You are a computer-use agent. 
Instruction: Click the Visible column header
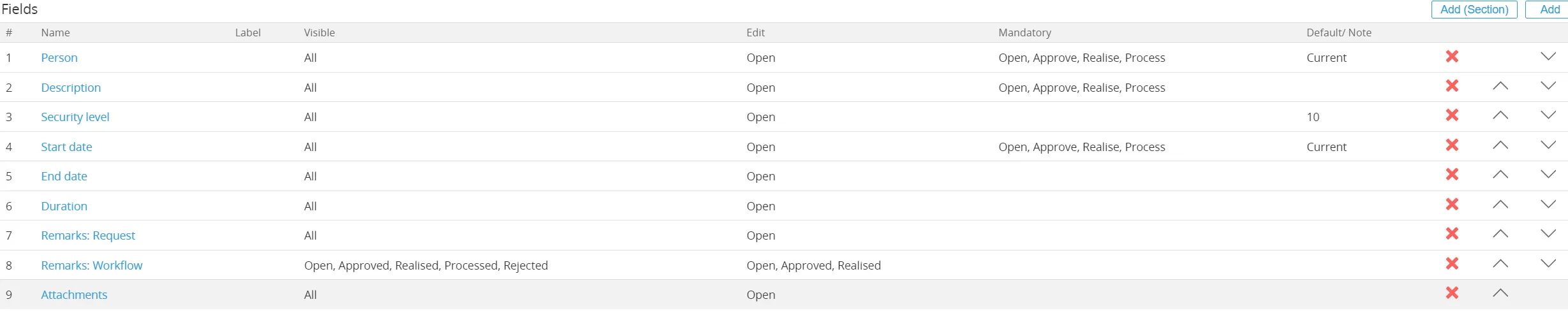319,33
